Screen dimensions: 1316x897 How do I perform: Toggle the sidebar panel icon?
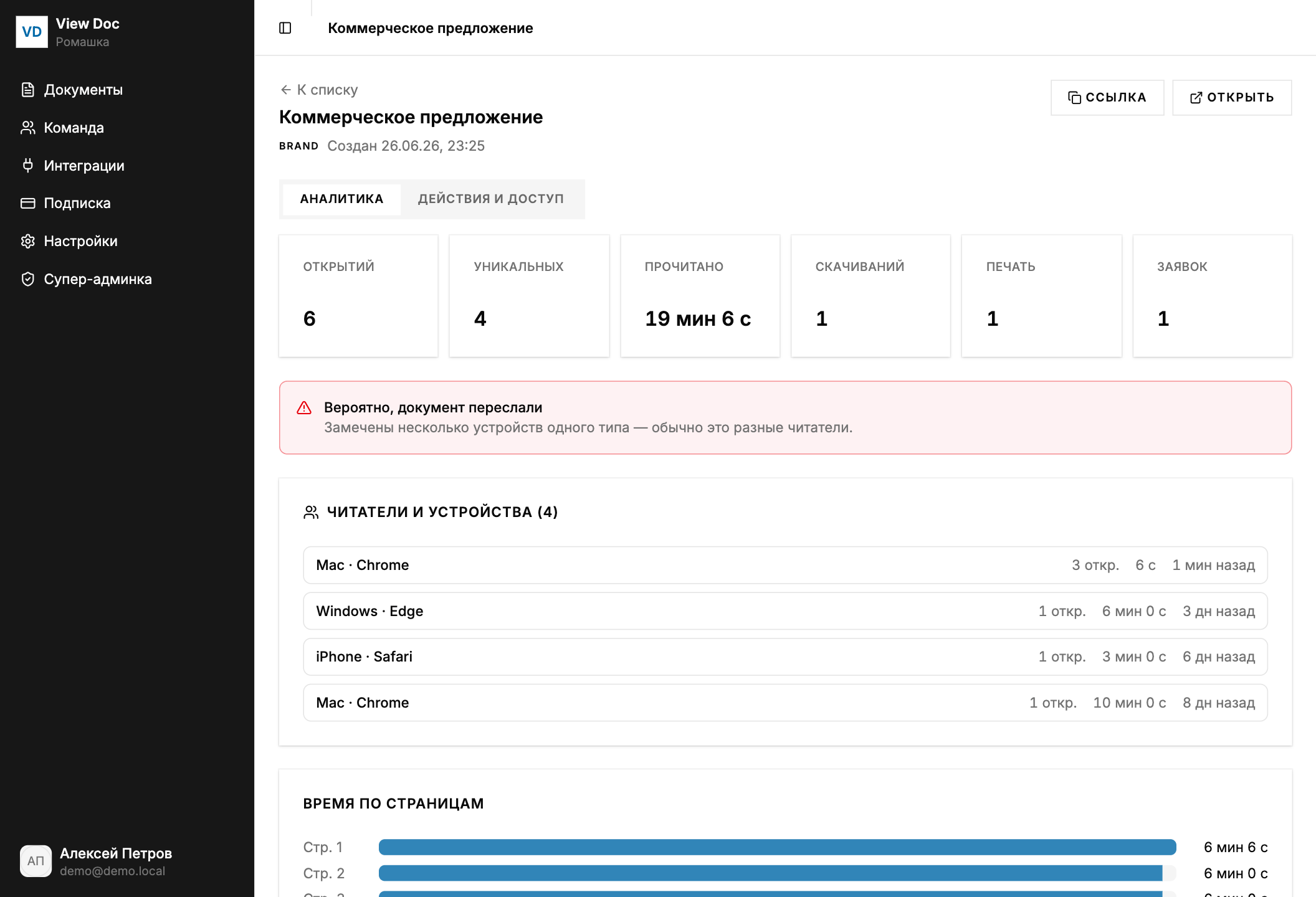coord(285,28)
